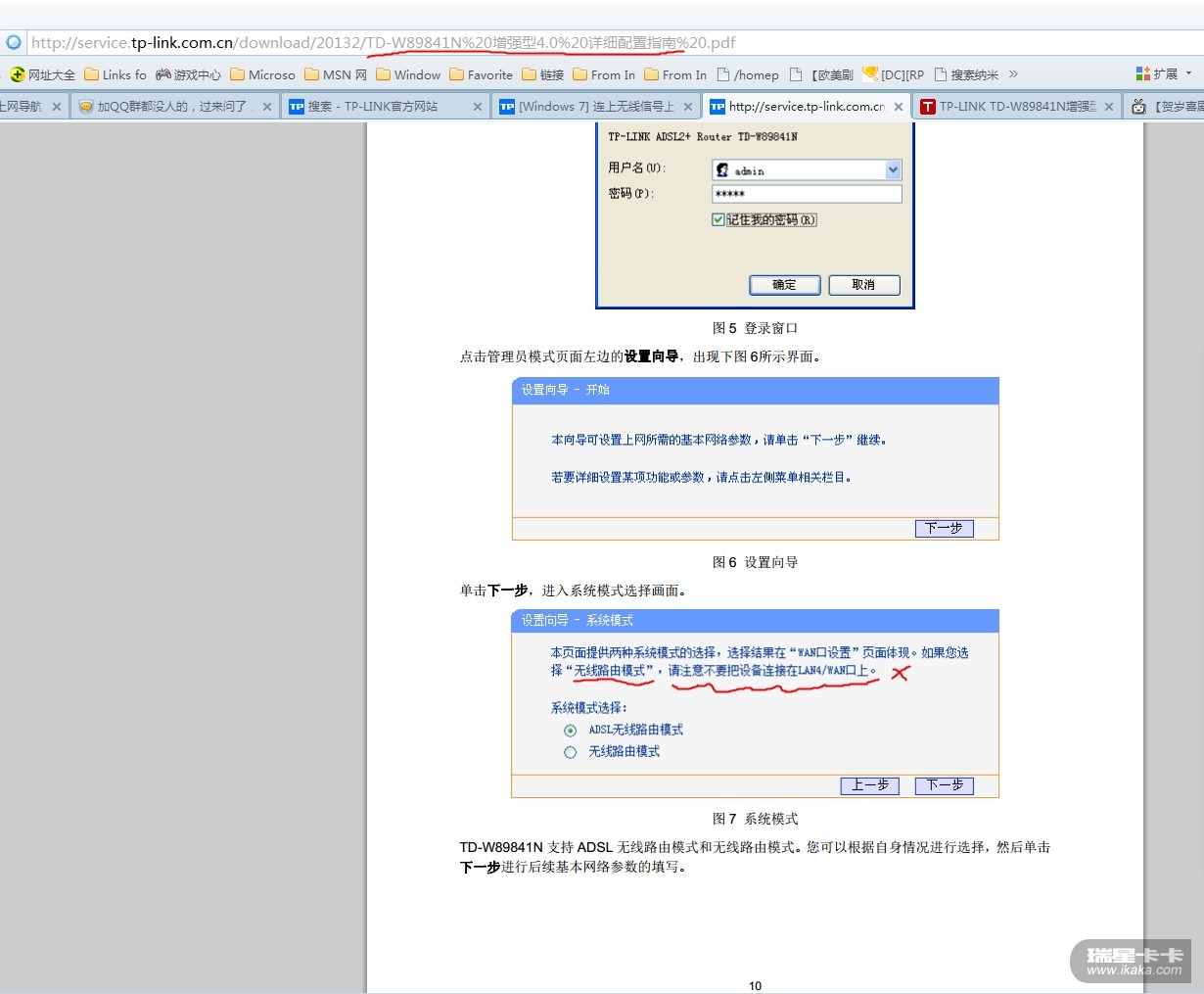Click page number 10 at bottom
The image size is (1204, 994).
(755, 986)
